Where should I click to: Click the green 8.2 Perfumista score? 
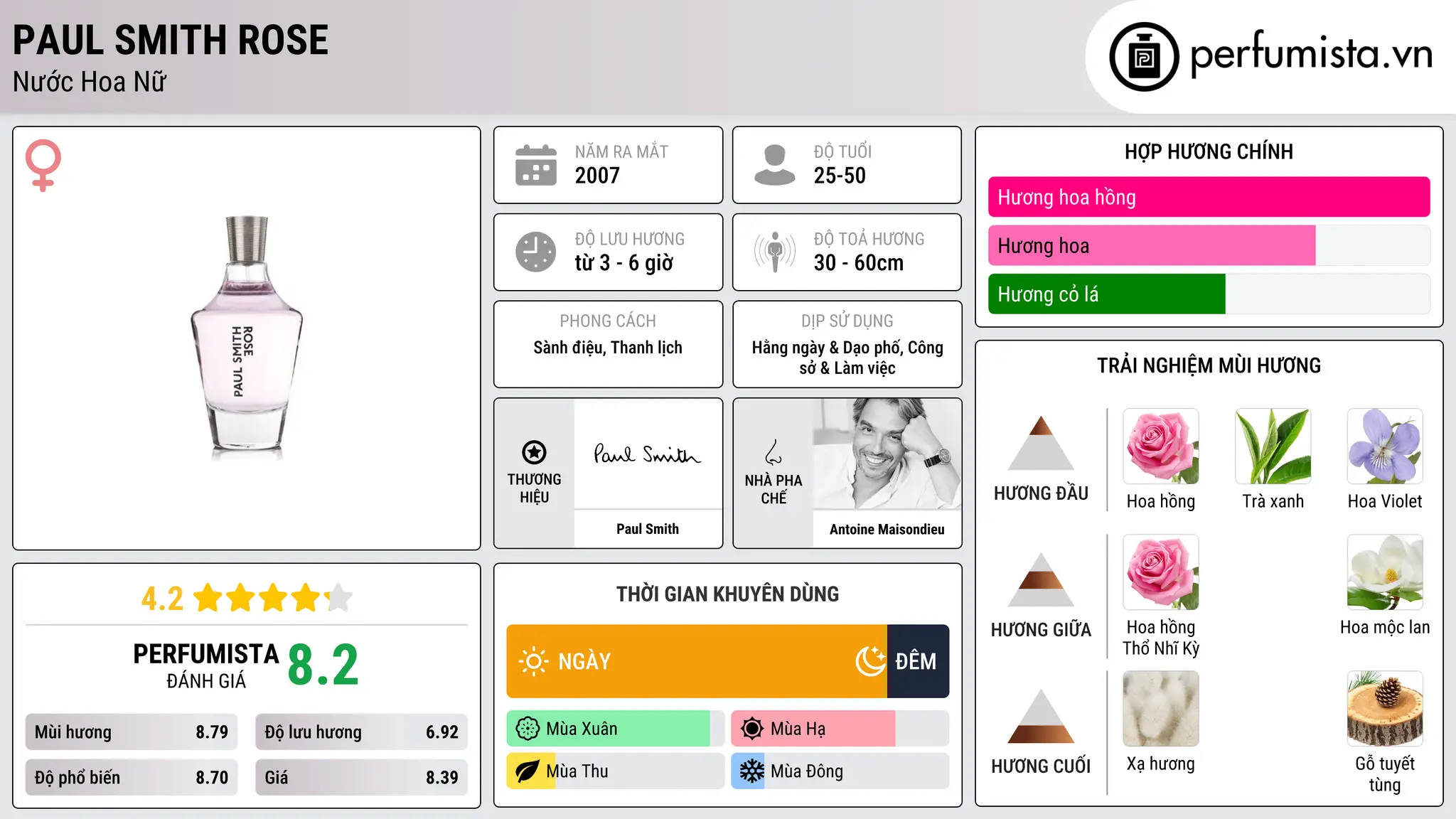pyautogui.click(x=323, y=665)
